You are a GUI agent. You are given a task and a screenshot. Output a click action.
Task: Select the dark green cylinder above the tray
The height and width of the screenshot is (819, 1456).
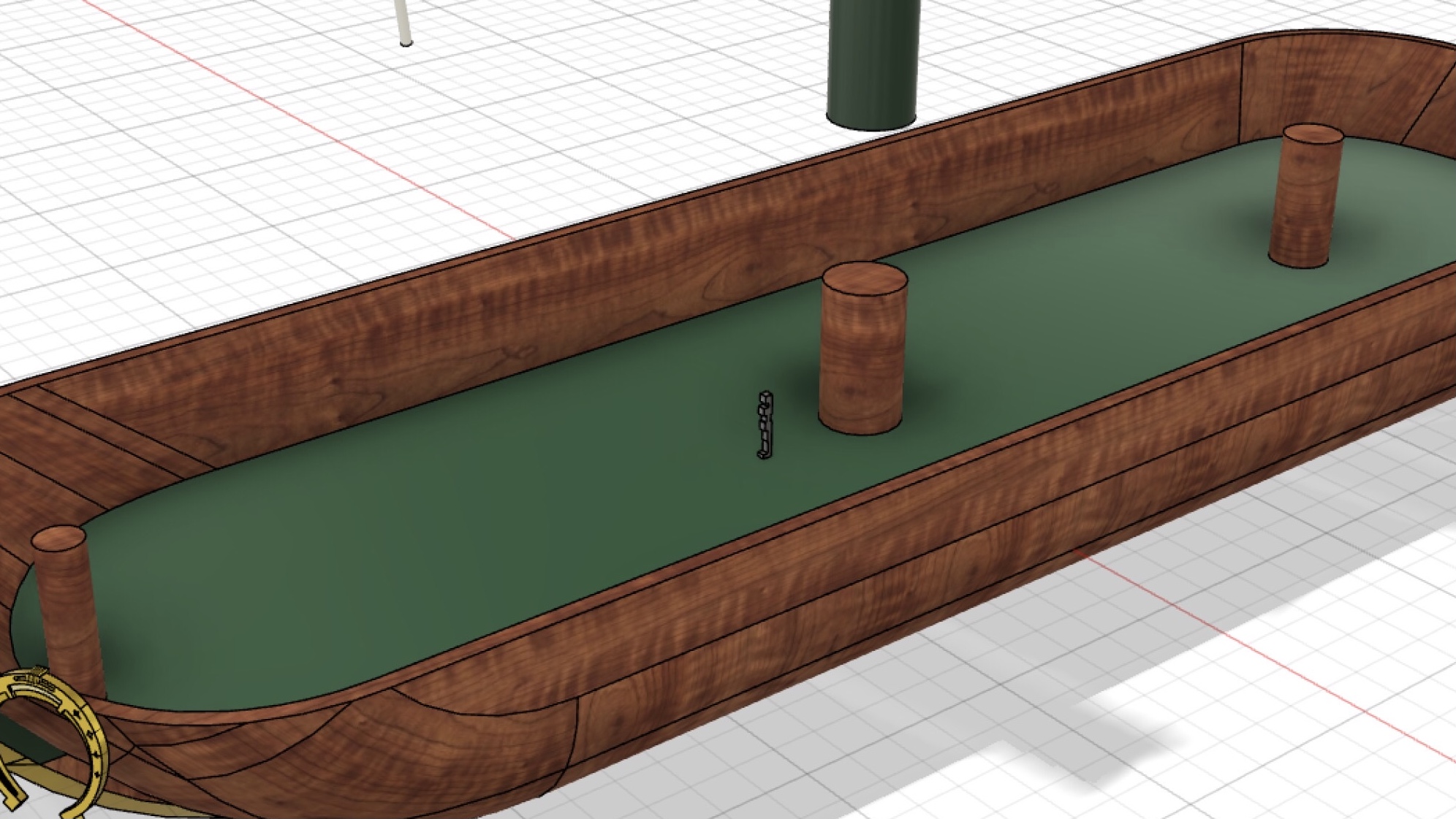872,64
